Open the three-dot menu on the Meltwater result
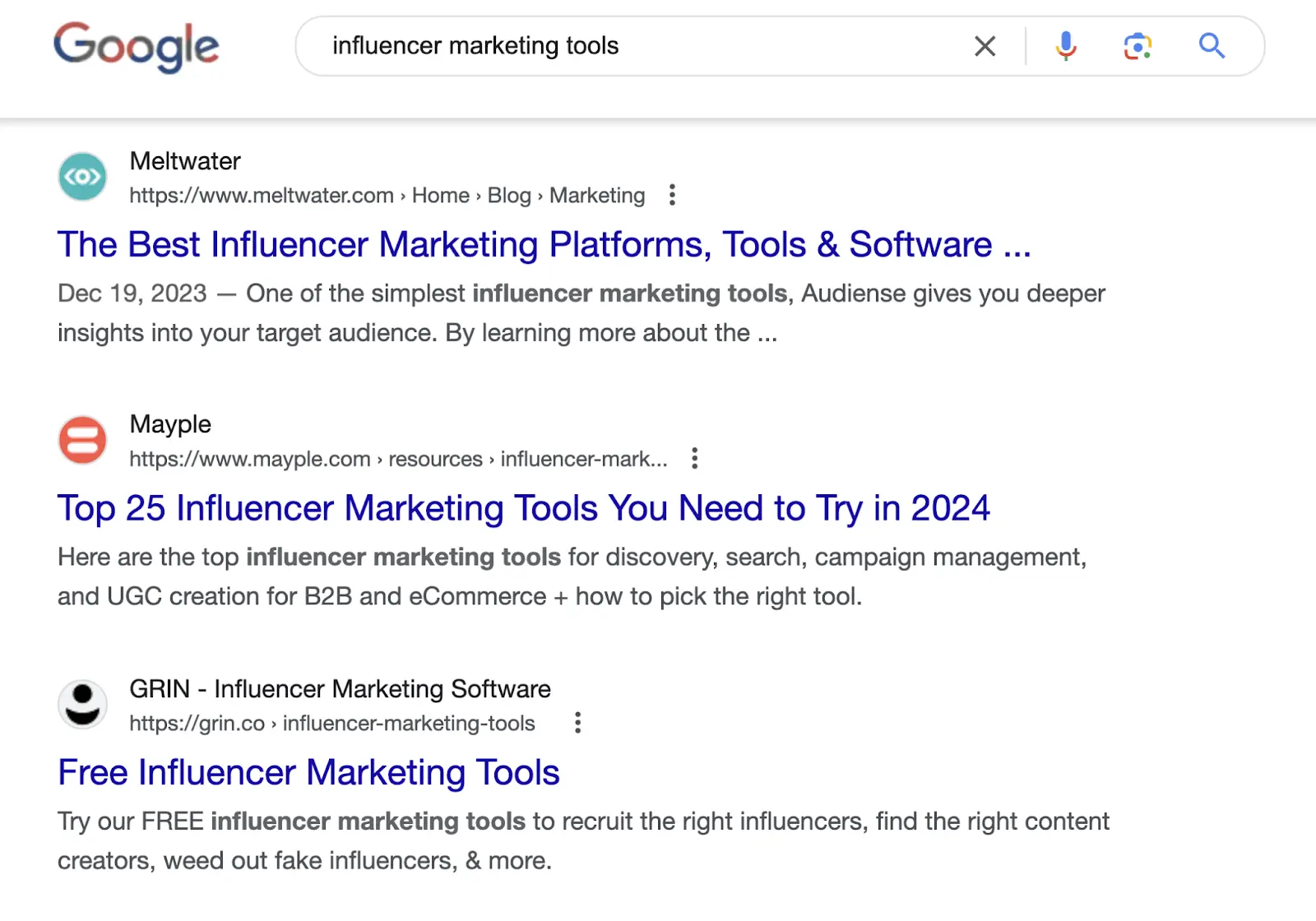 tap(672, 195)
